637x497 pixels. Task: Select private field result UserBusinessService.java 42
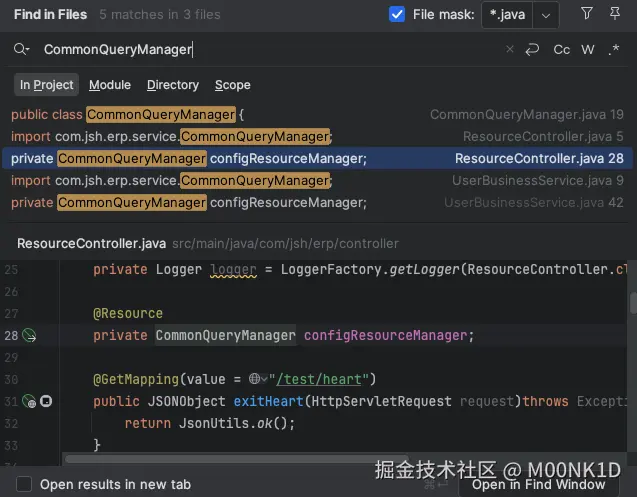pos(318,202)
